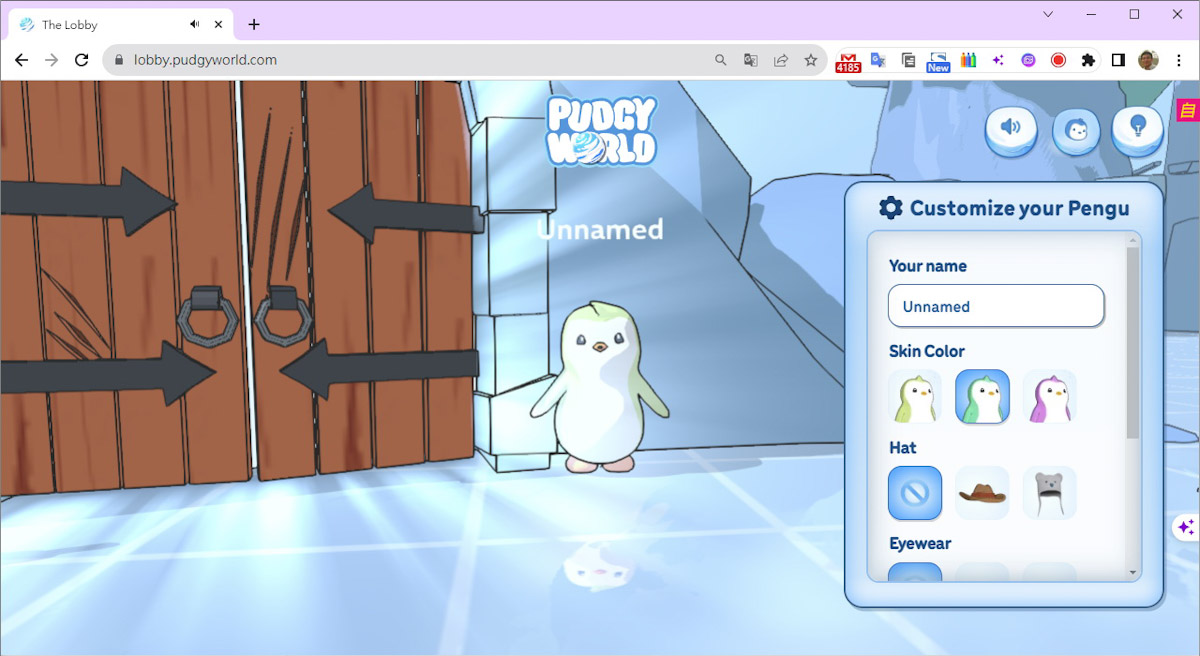Screen dimensions: 1200x656
Task: Click the panel scroll up arrow
Action: click(x=1133, y=240)
